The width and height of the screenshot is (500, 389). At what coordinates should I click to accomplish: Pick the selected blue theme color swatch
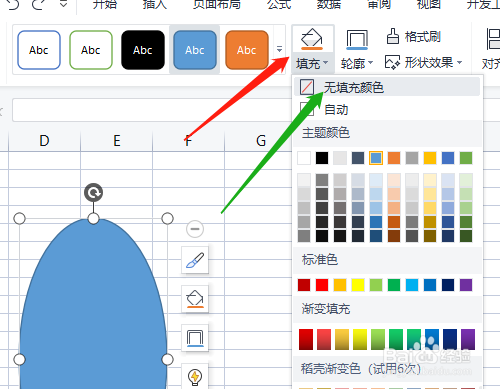[x=376, y=158]
